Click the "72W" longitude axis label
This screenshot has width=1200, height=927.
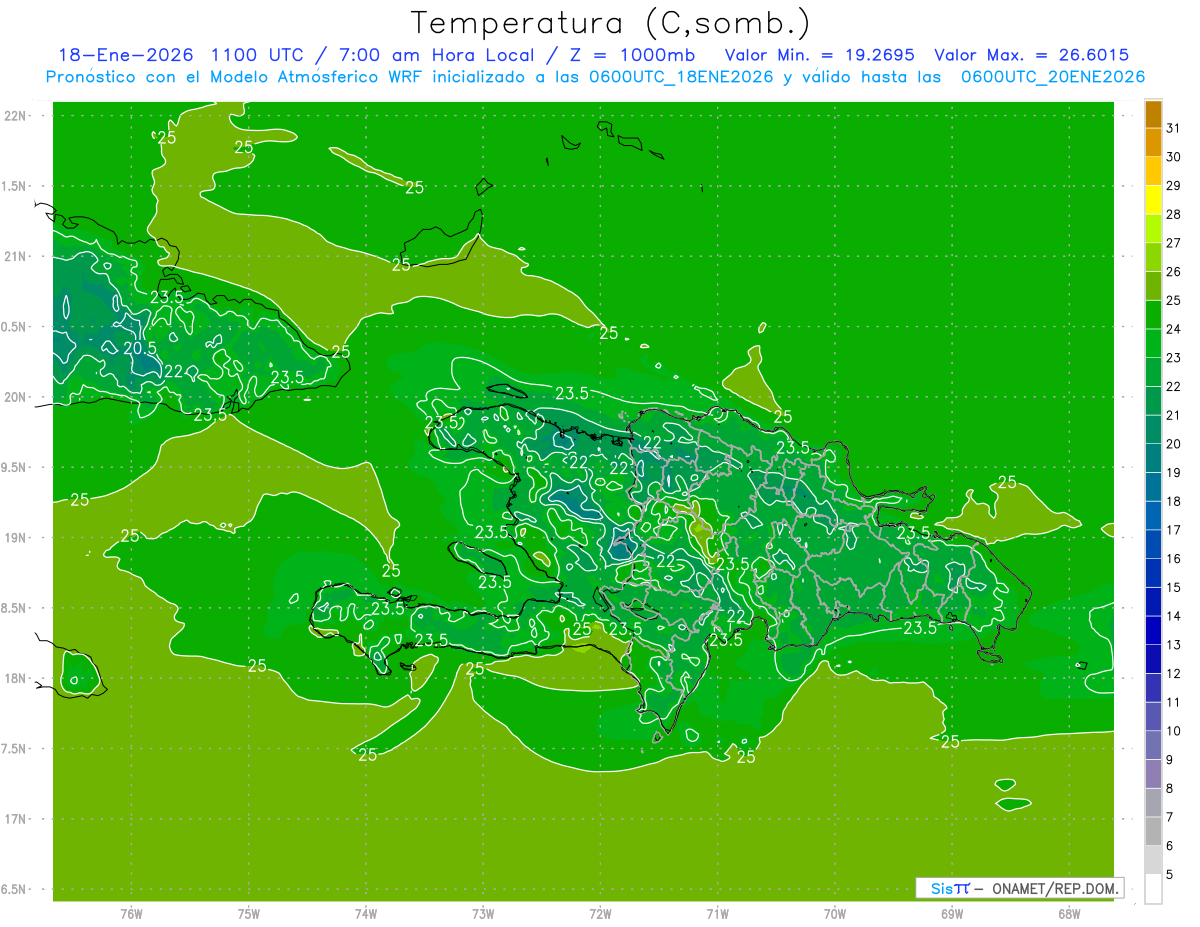[600, 913]
